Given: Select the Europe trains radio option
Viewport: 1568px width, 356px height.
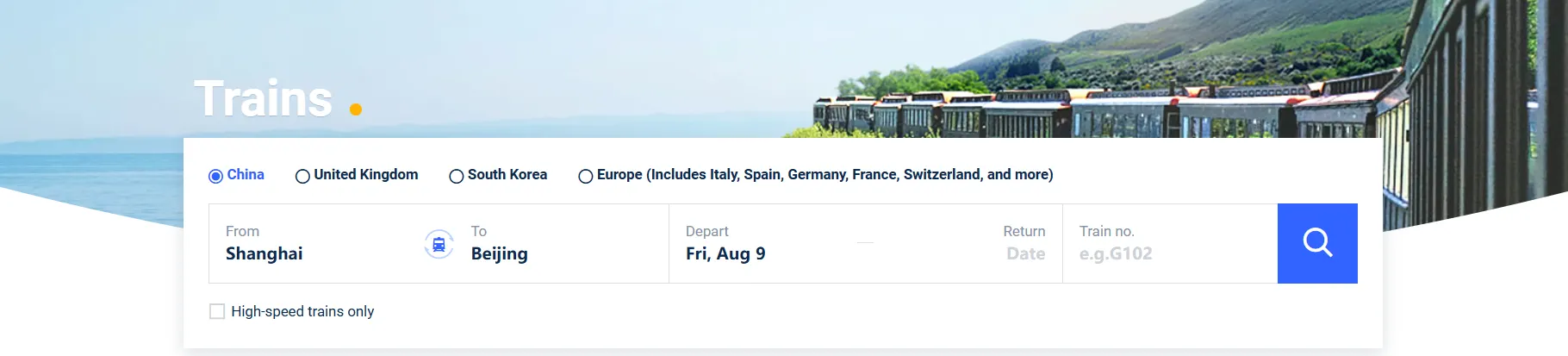Looking at the screenshot, I should [586, 176].
